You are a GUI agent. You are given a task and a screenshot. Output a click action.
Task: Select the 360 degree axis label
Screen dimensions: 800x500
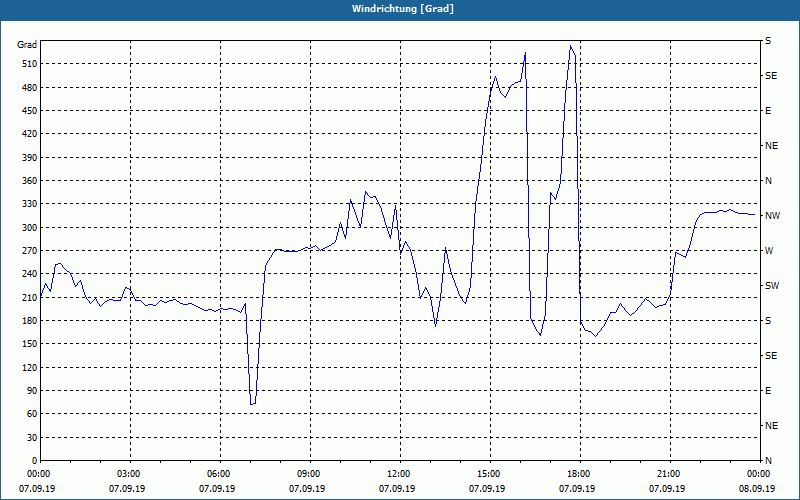(x=29, y=181)
